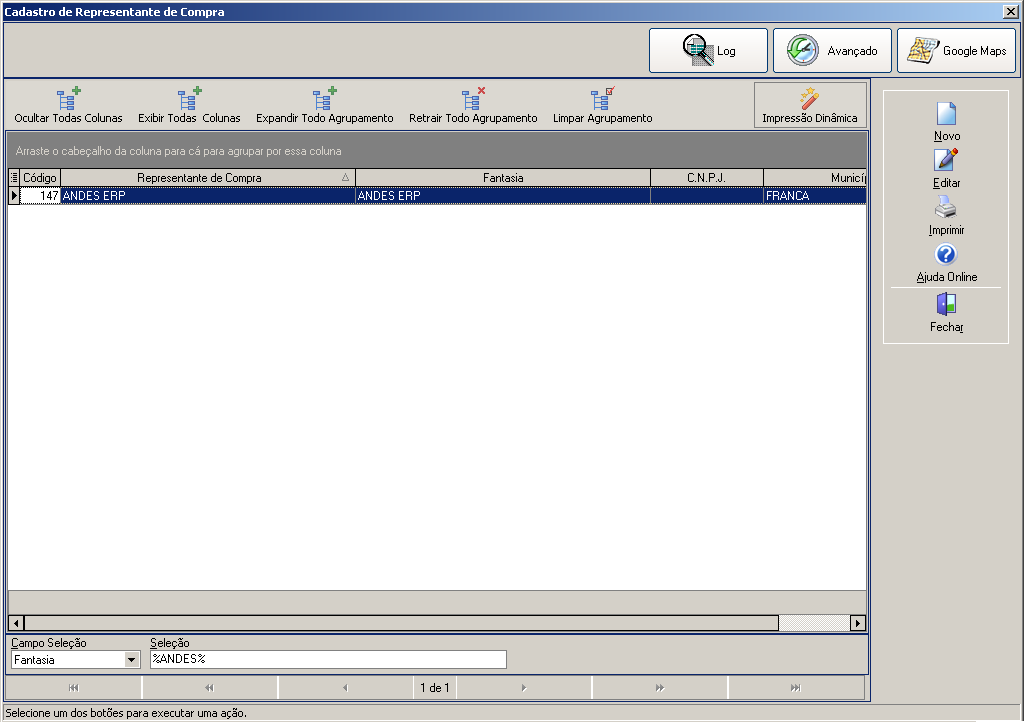1027x722 pixels.
Task: Click the '1 de 1' page indicator
Action: point(435,687)
